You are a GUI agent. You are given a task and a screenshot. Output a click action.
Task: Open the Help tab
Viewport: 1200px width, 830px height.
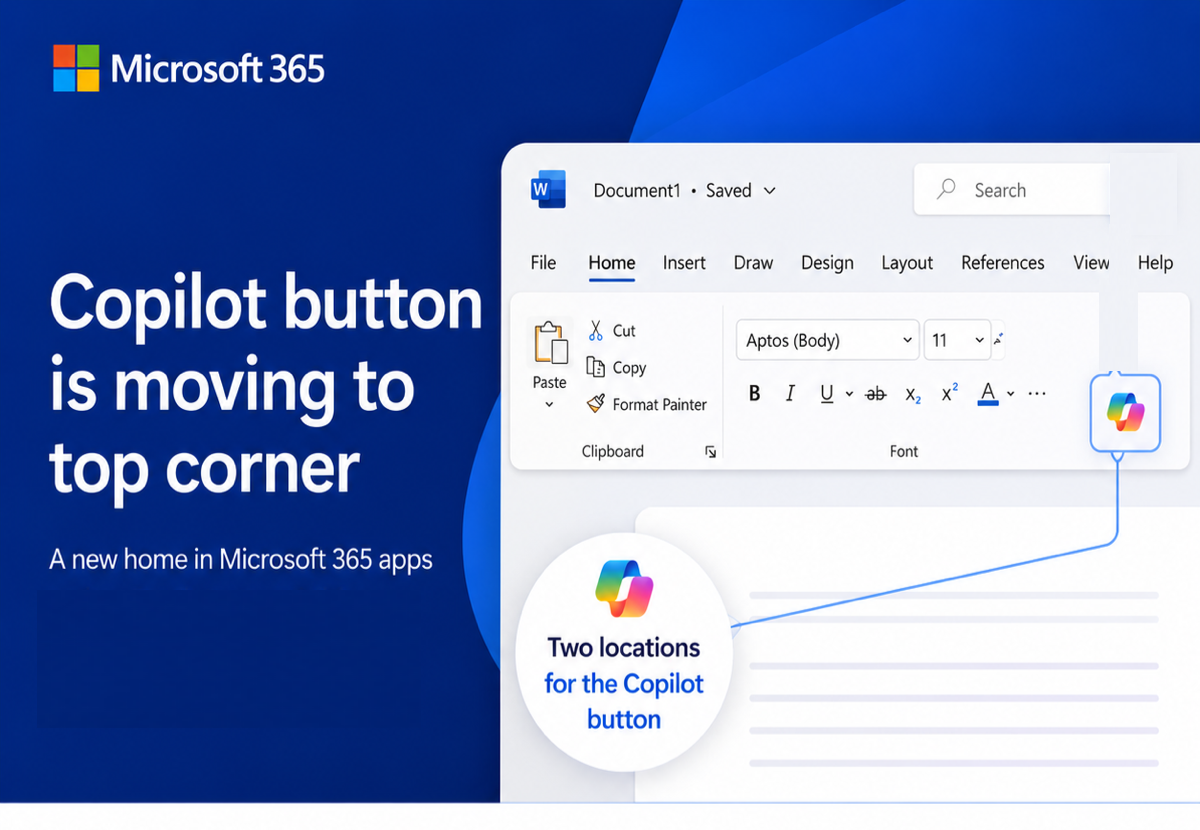(1155, 262)
